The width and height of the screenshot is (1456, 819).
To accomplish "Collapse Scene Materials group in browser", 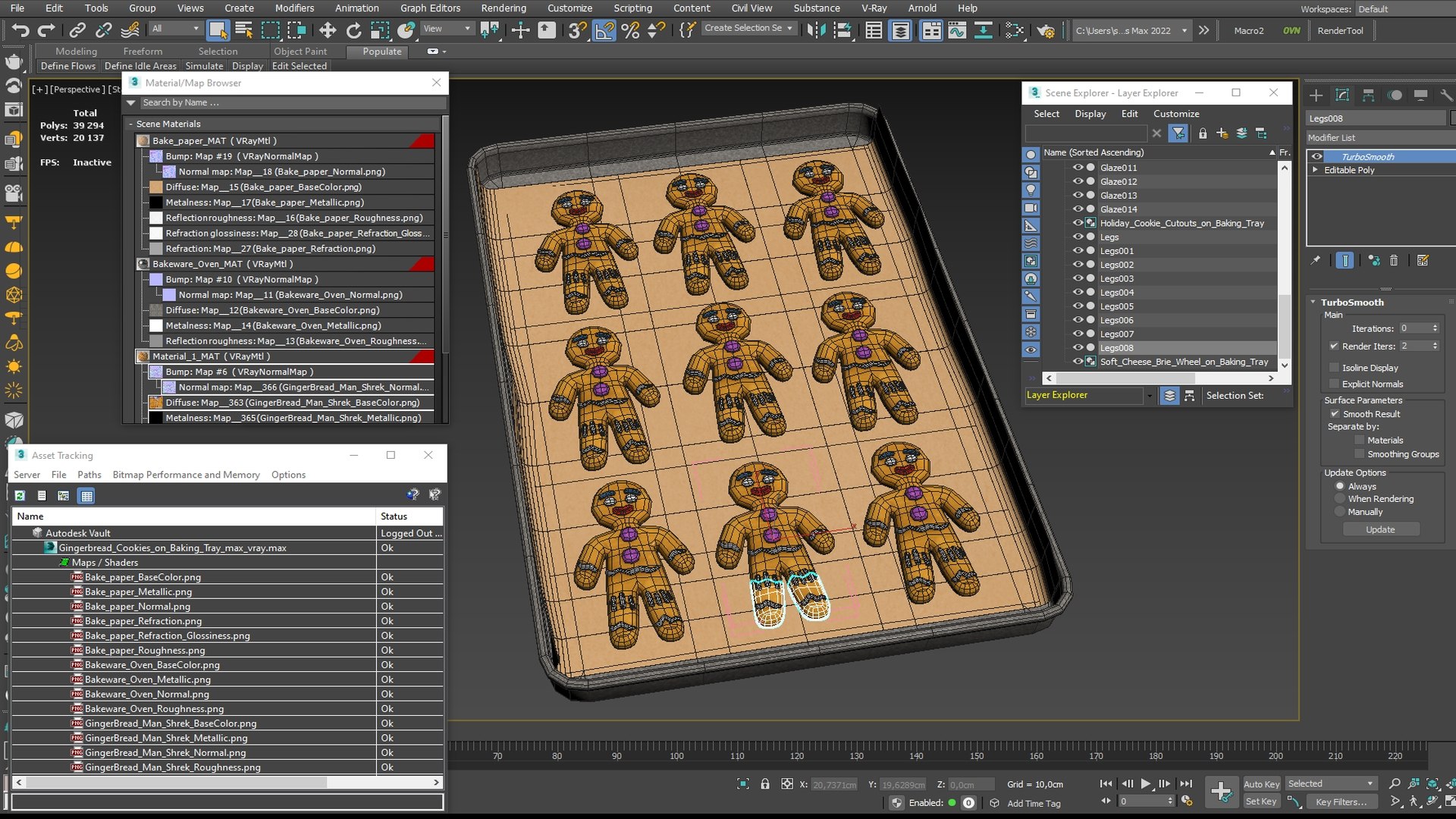I will [x=131, y=124].
